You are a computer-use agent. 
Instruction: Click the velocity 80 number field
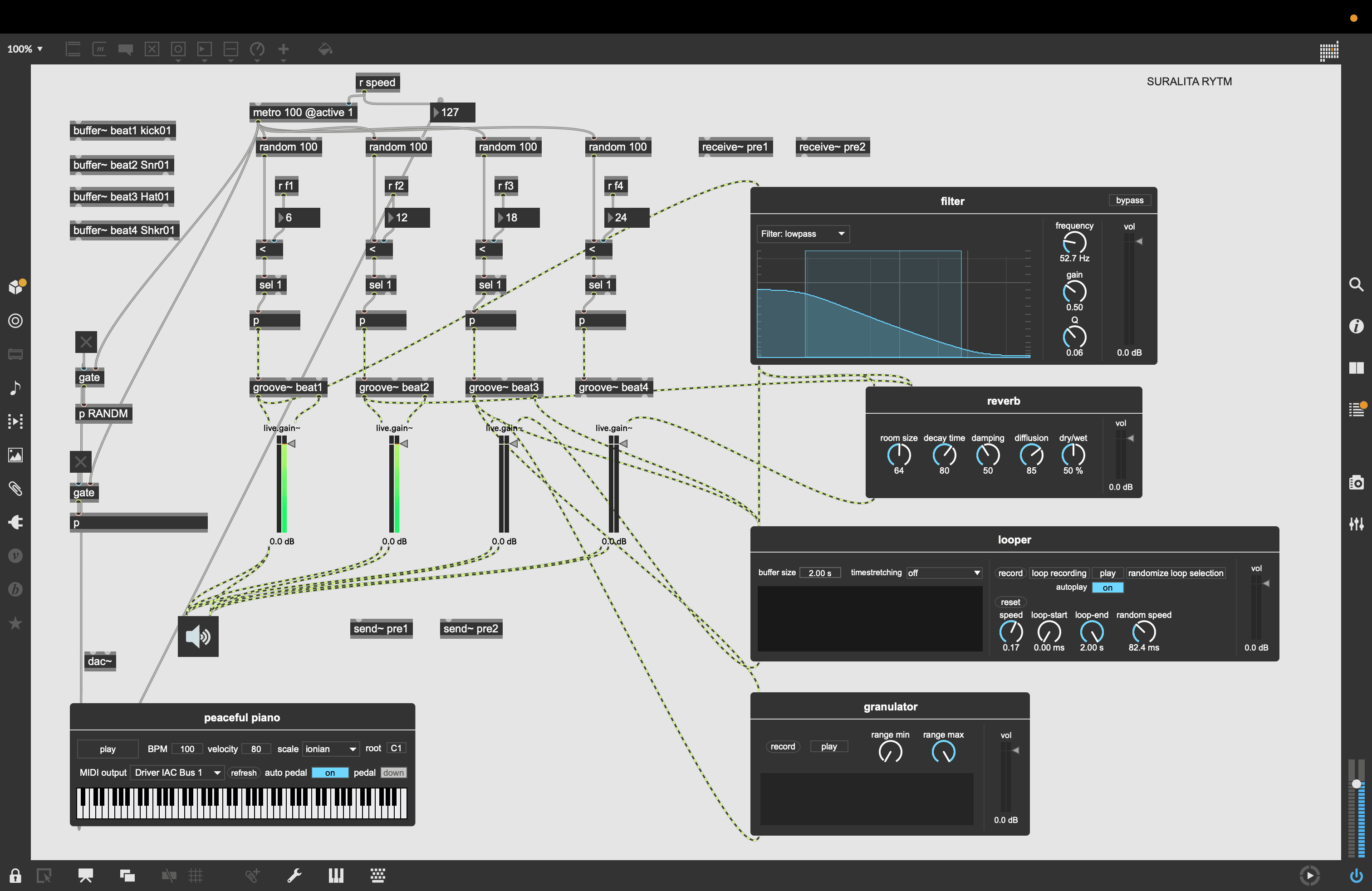256,749
